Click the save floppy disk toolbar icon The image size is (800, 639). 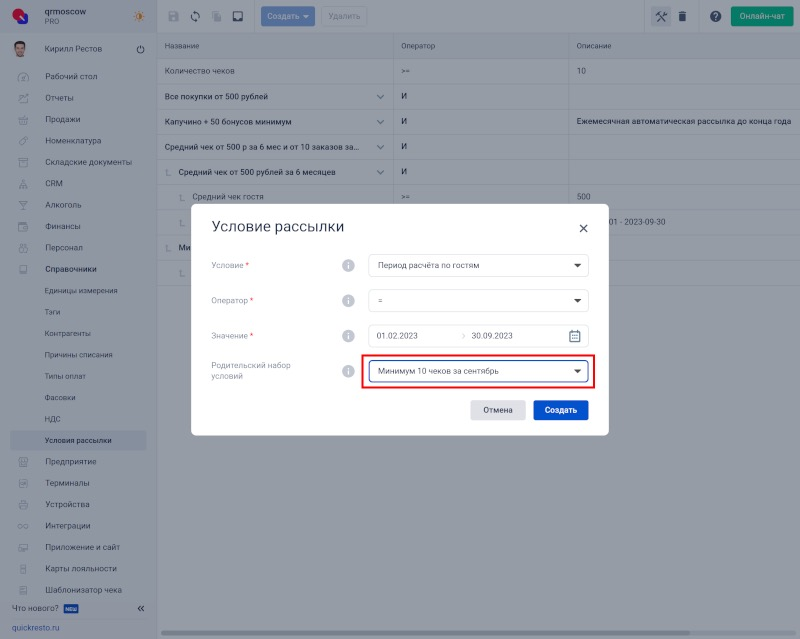pyautogui.click(x=173, y=16)
